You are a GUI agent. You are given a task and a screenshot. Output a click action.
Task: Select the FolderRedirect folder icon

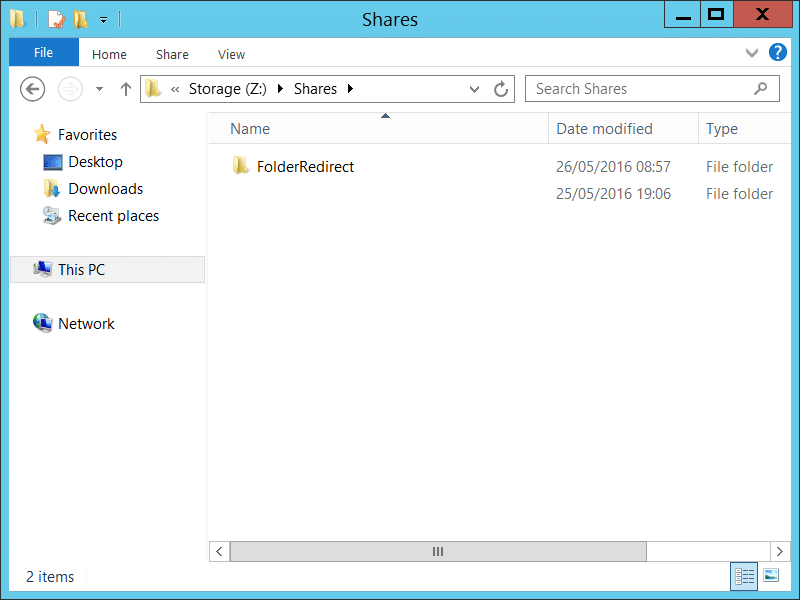click(240, 166)
